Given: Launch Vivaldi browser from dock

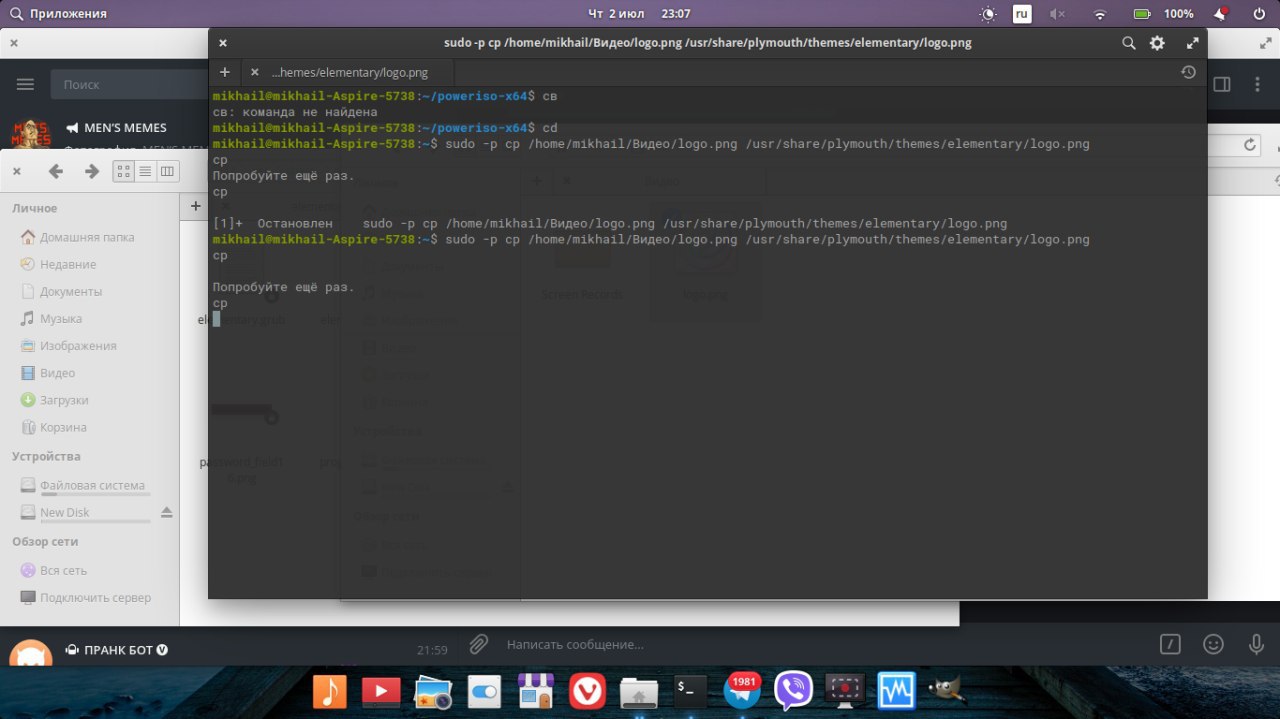Looking at the screenshot, I should click(x=587, y=691).
